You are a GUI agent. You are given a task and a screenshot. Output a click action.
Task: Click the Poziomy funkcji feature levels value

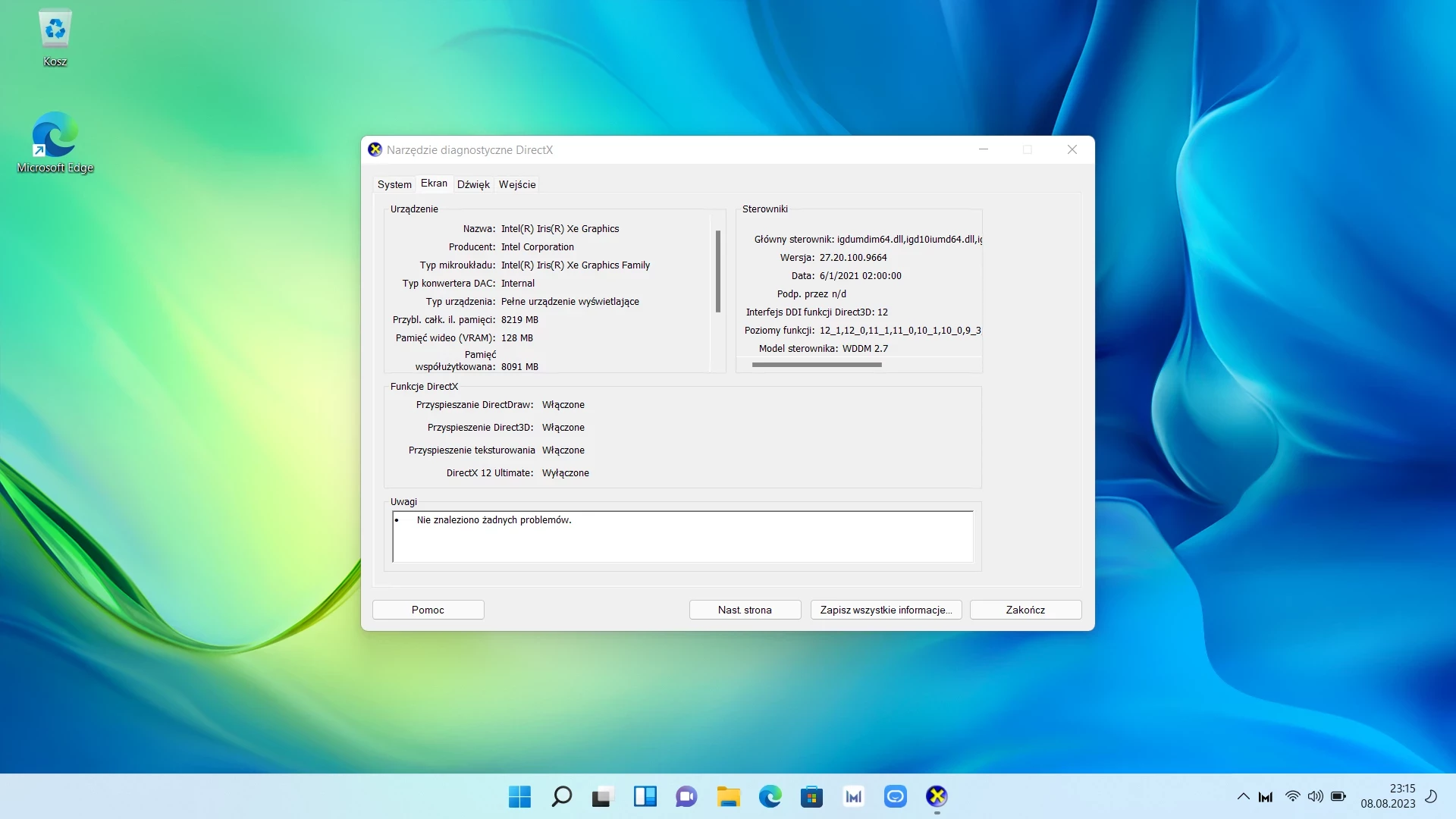click(900, 331)
